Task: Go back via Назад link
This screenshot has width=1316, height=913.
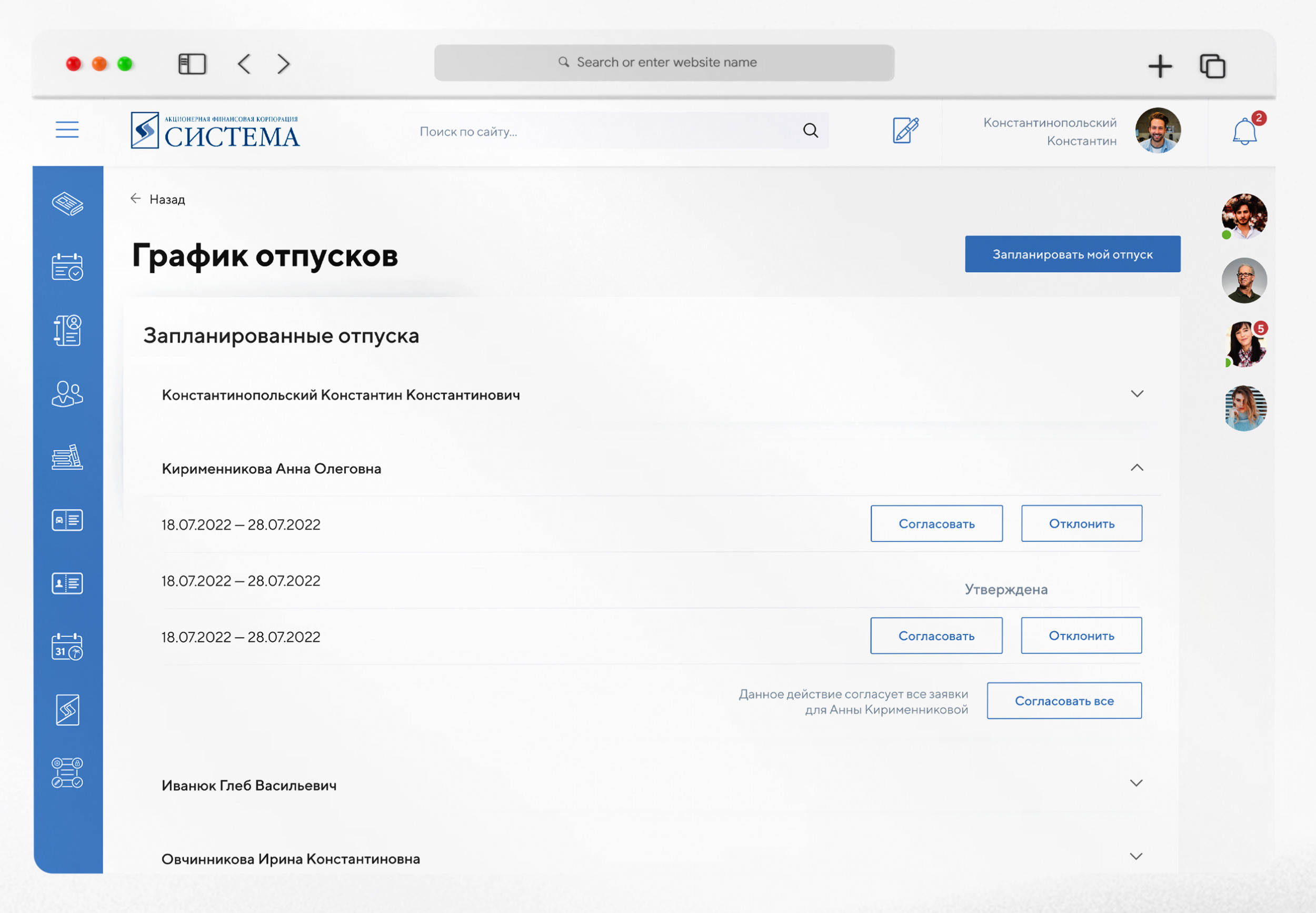Action: (158, 199)
